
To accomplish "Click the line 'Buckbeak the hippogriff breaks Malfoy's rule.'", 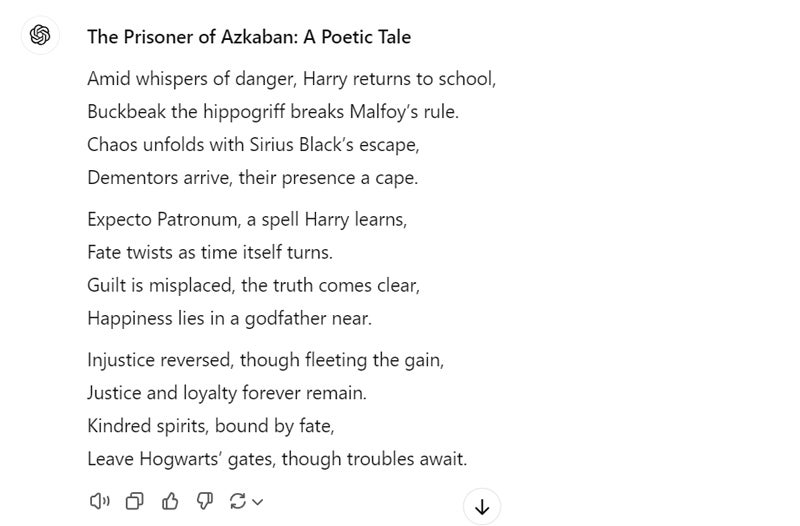I will coord(273,111).
